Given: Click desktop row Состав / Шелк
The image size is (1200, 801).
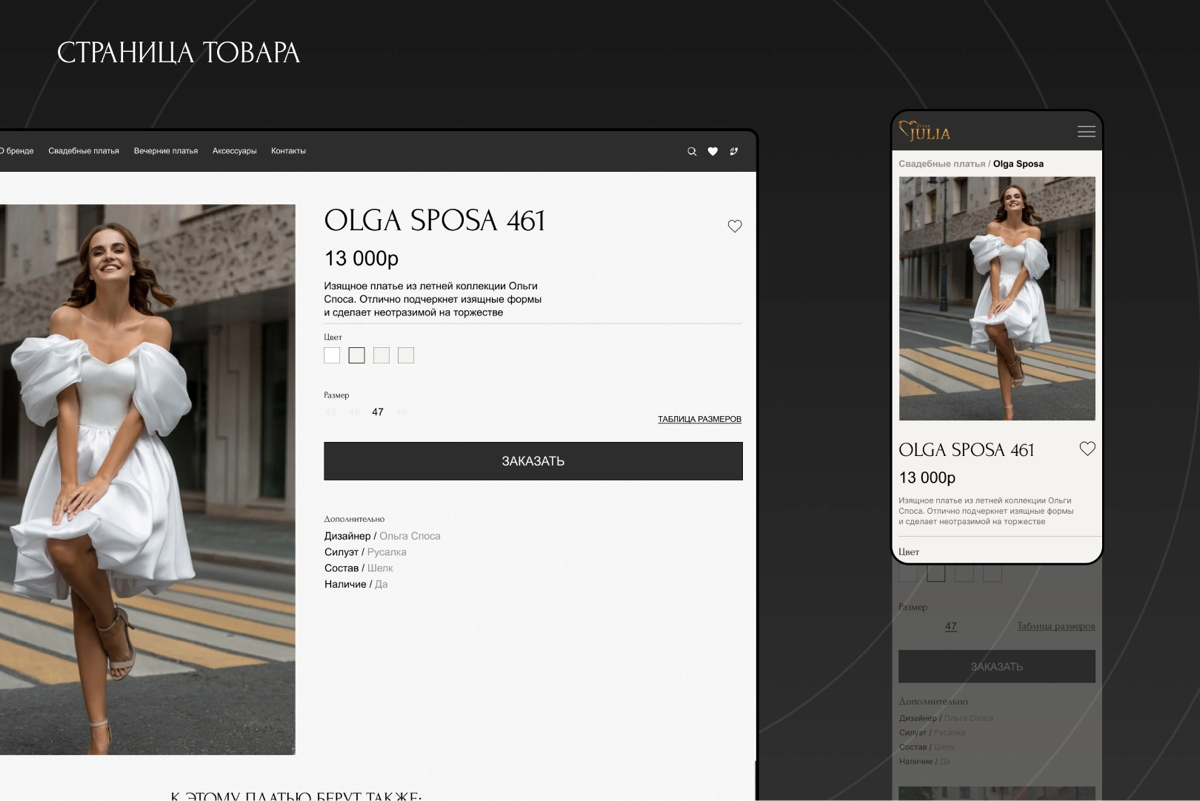Looking at the screenshot, I should click(359, 568).
